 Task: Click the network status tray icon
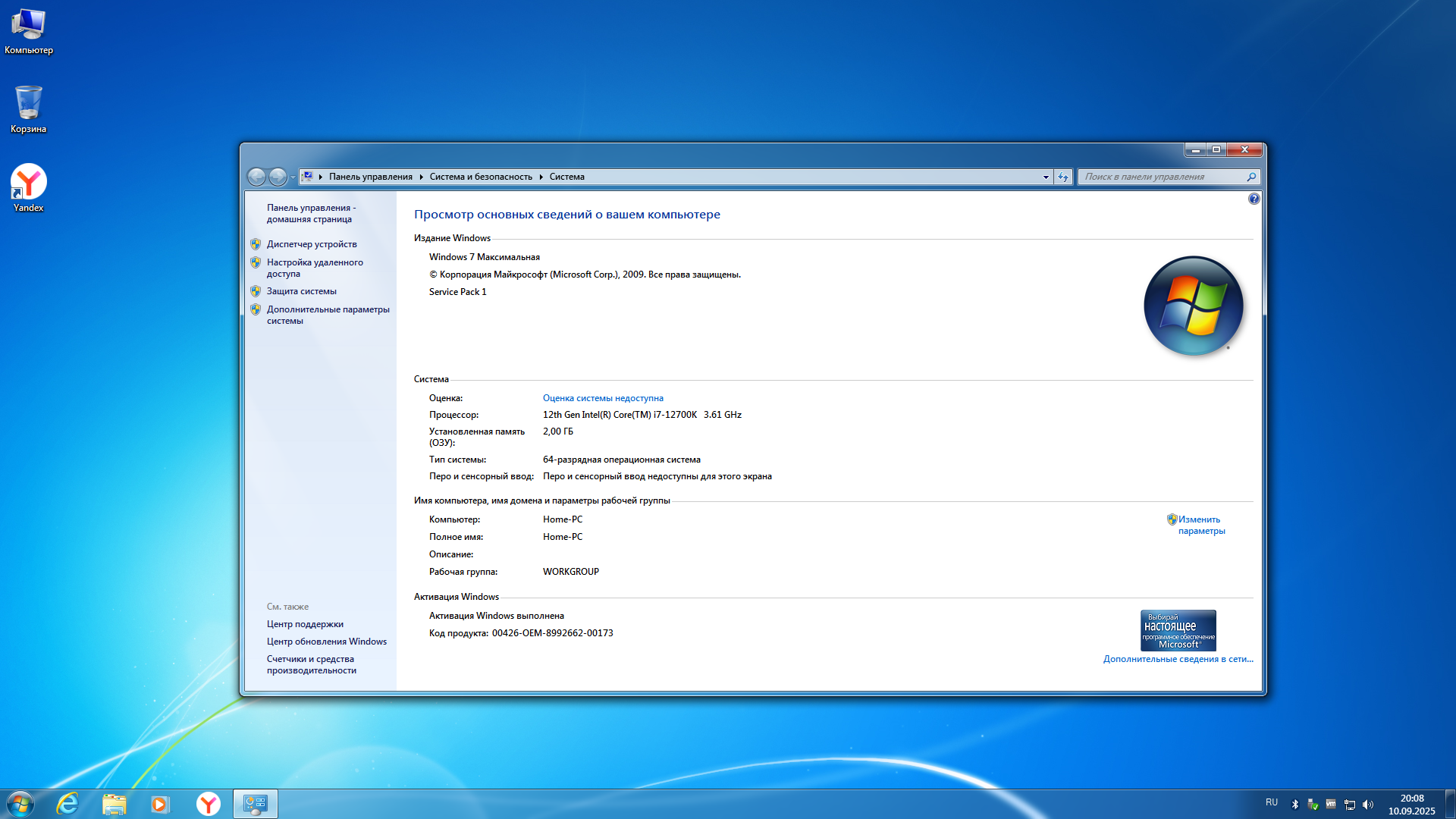tap(1350, 804)
